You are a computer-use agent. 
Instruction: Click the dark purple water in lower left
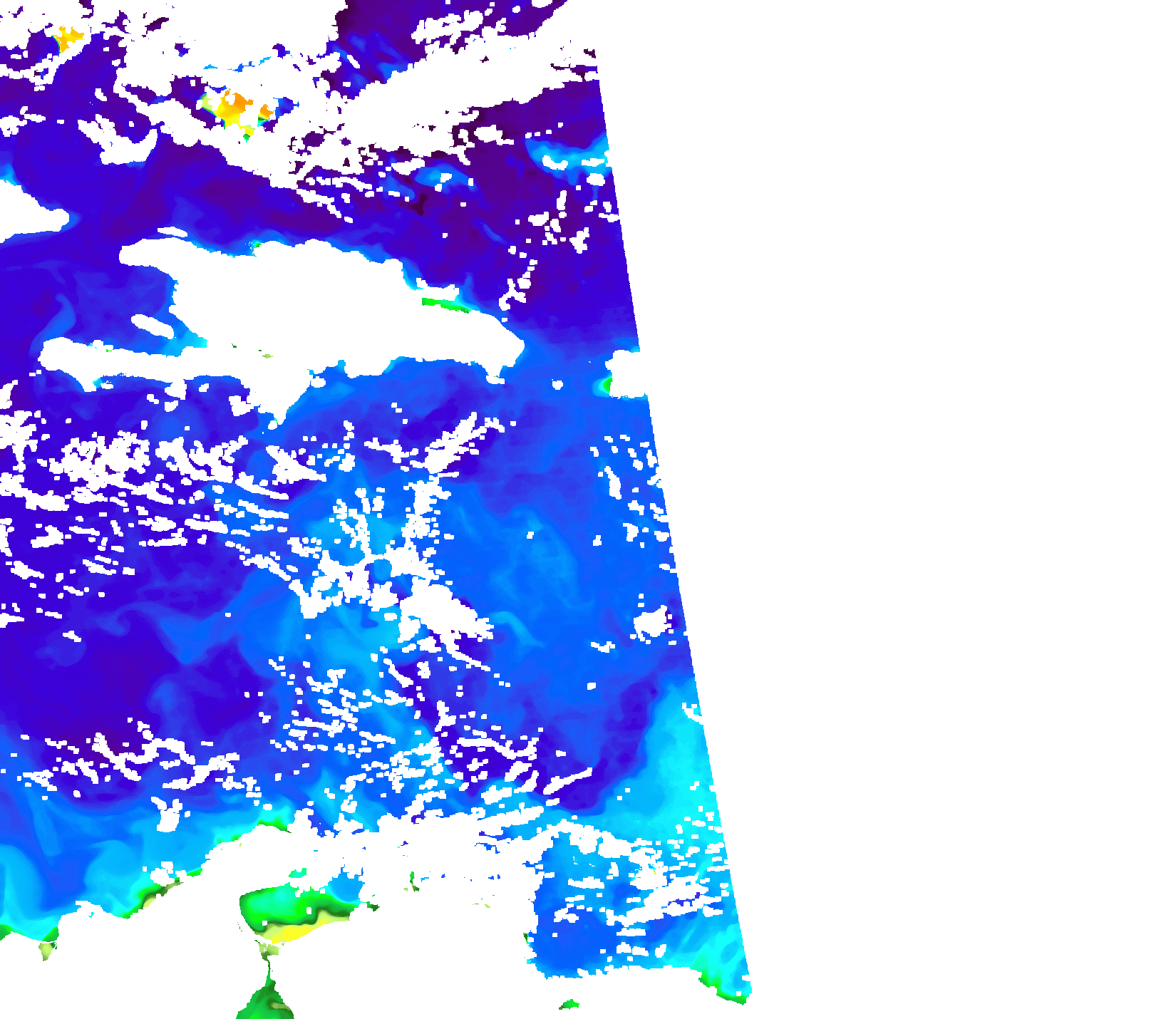(x=107, y=677)
